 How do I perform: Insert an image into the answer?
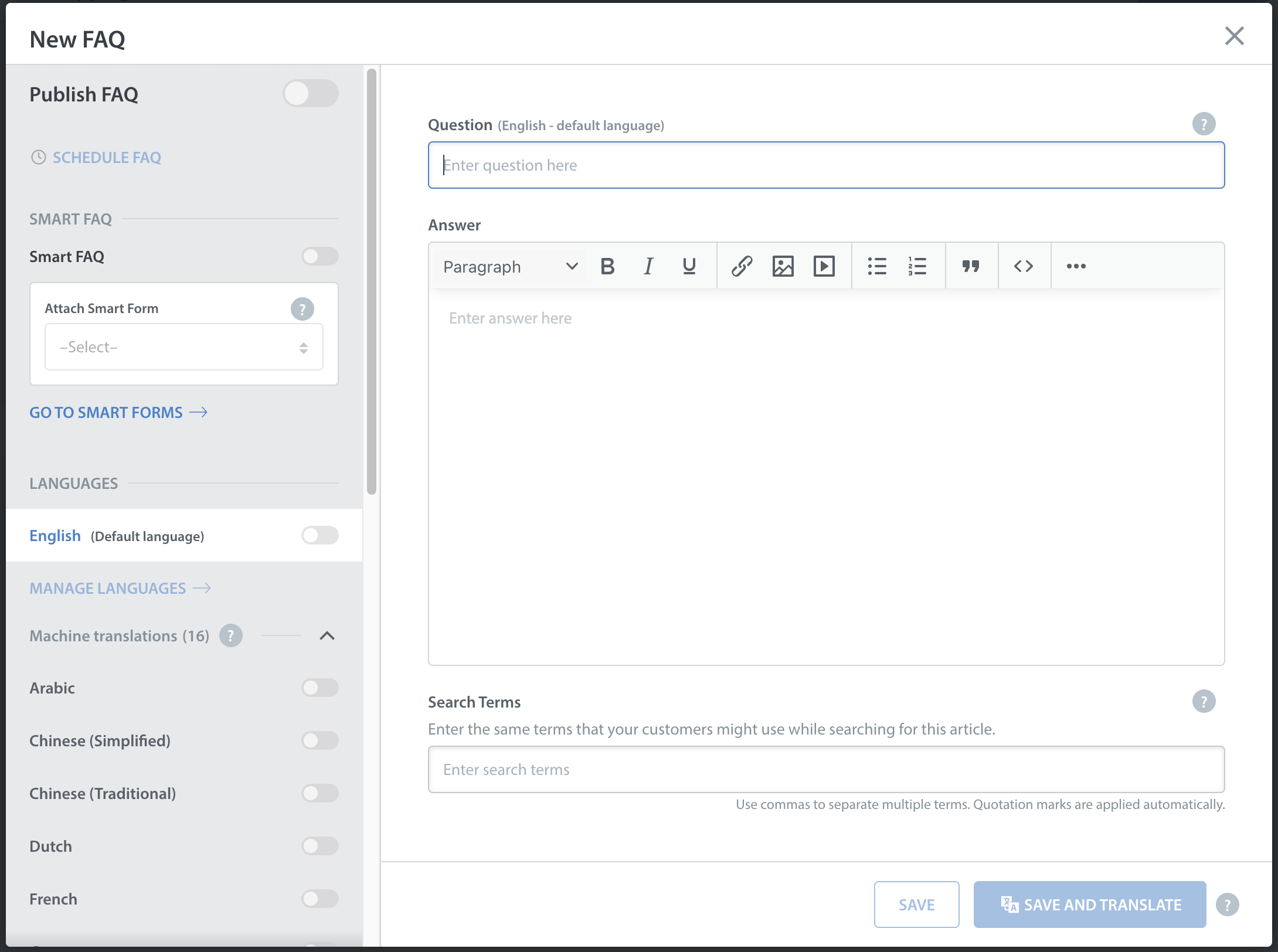point(783,266)
